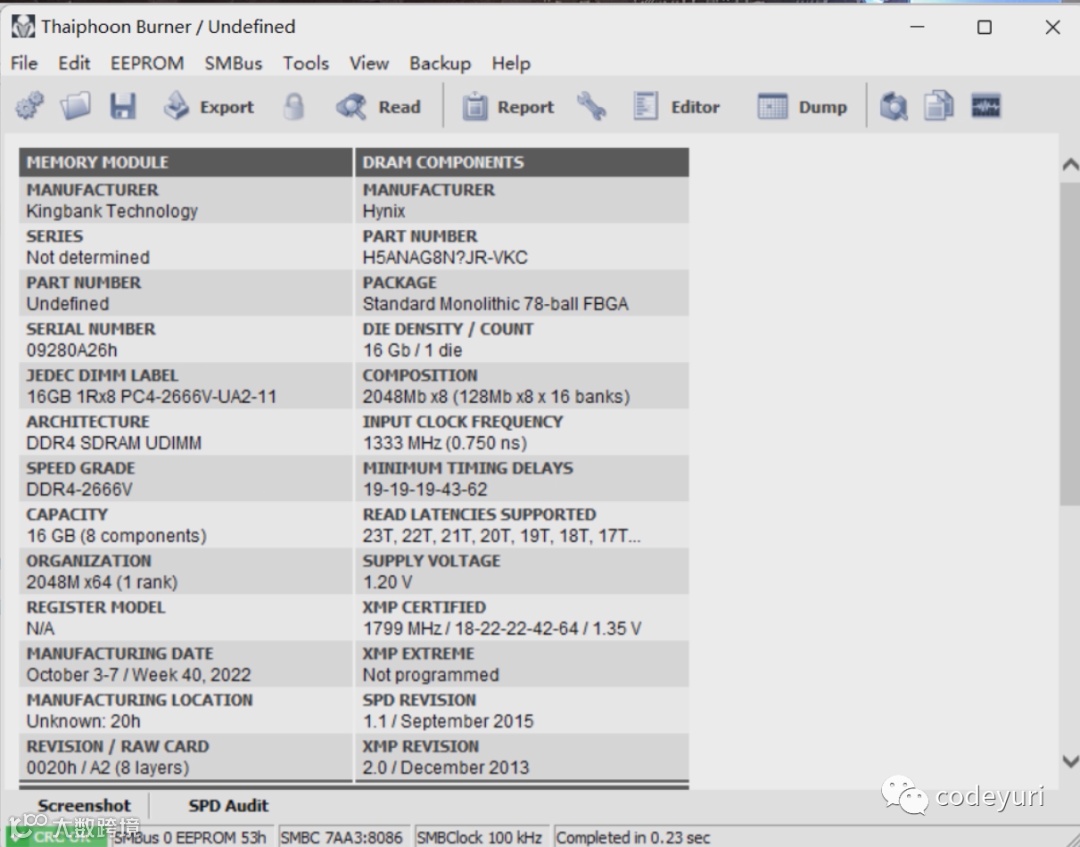Open the Edit menu
Image resolution: width=1080 pixels, height=847 pixels.
coord(74,63)
